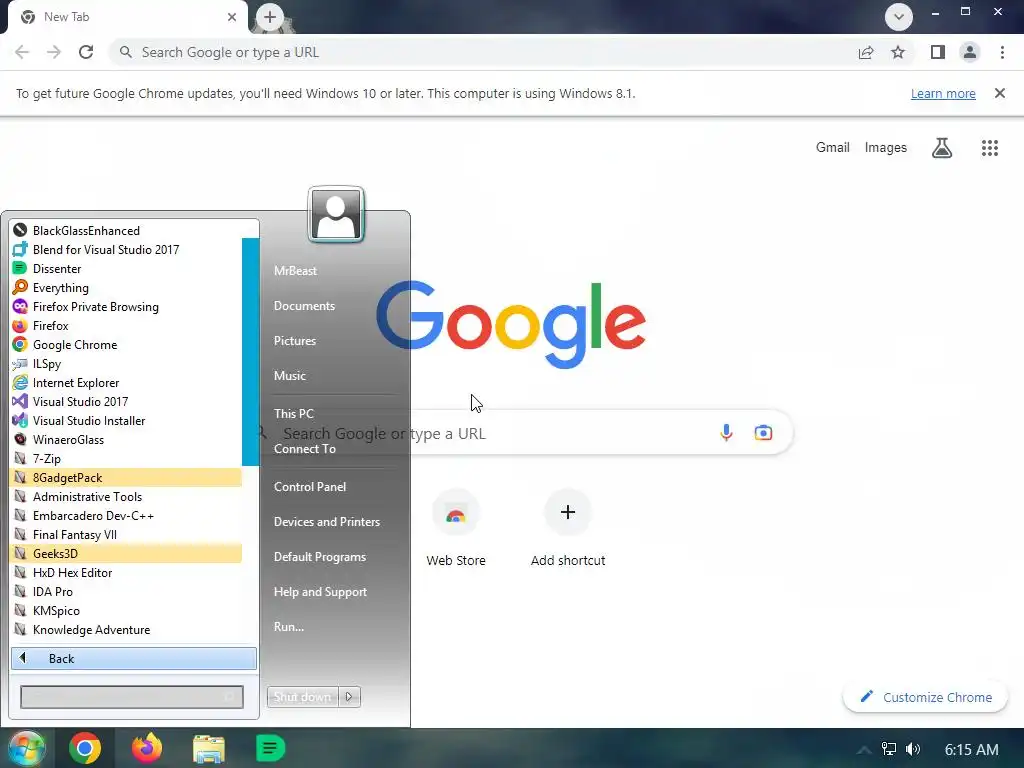Click the browser forward arrow
Viewport: 1024px width, 768px height.
[54, 52]
